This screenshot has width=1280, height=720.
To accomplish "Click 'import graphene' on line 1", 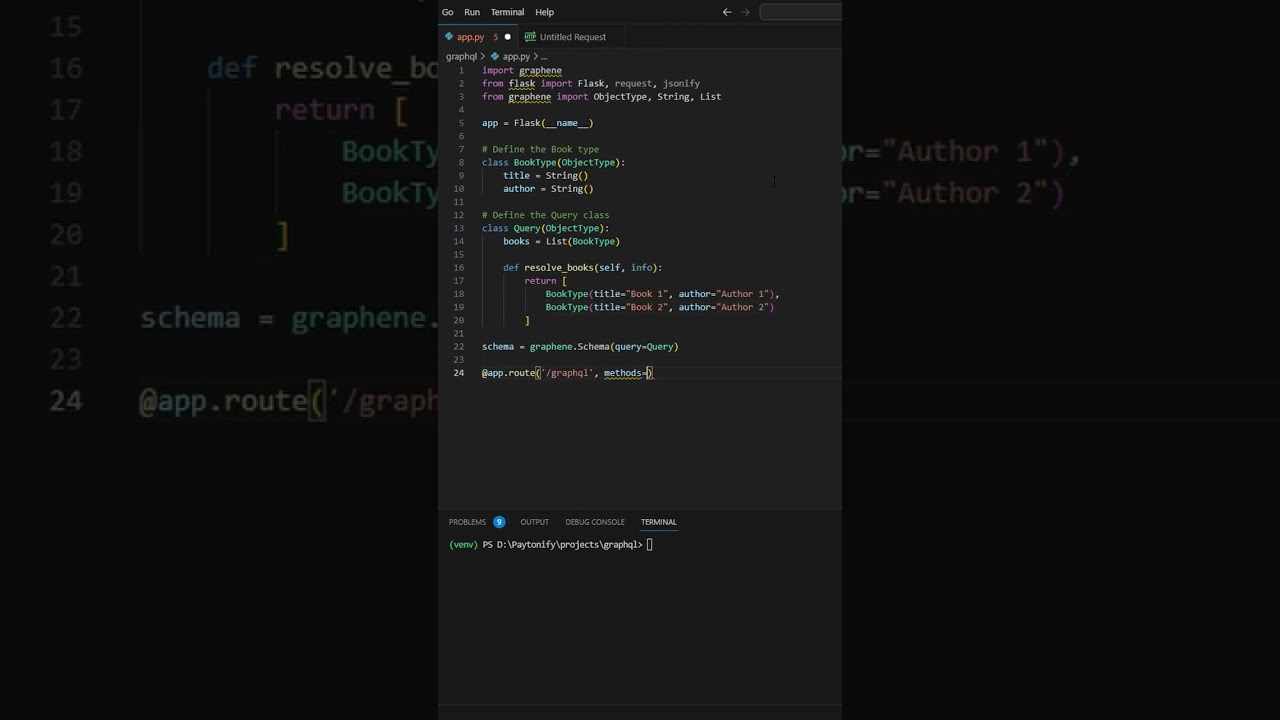I will tap(522, 71).
